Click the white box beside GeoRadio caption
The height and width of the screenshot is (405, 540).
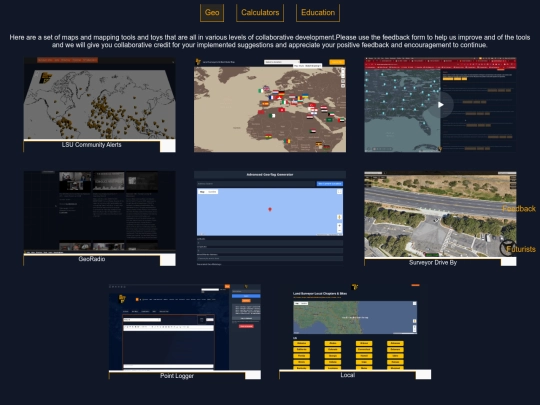pyautogui.click(x=168, y=260)
